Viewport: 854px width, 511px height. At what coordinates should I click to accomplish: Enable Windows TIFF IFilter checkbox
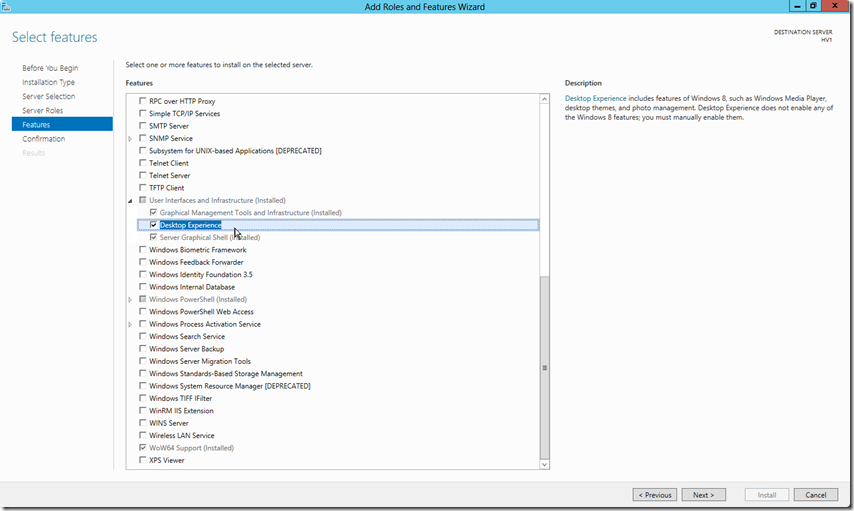(x=143, y=398)
